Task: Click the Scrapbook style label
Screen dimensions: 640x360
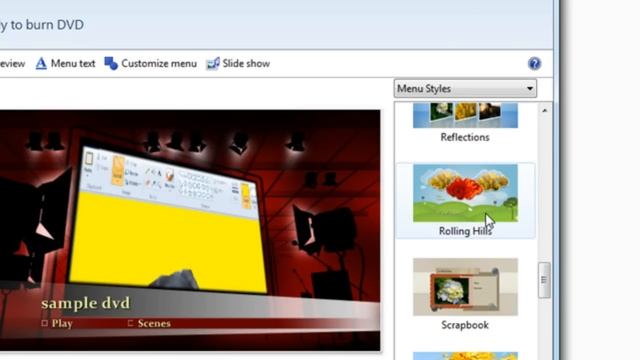Action: pyautogui.click(x=465, y=325)
